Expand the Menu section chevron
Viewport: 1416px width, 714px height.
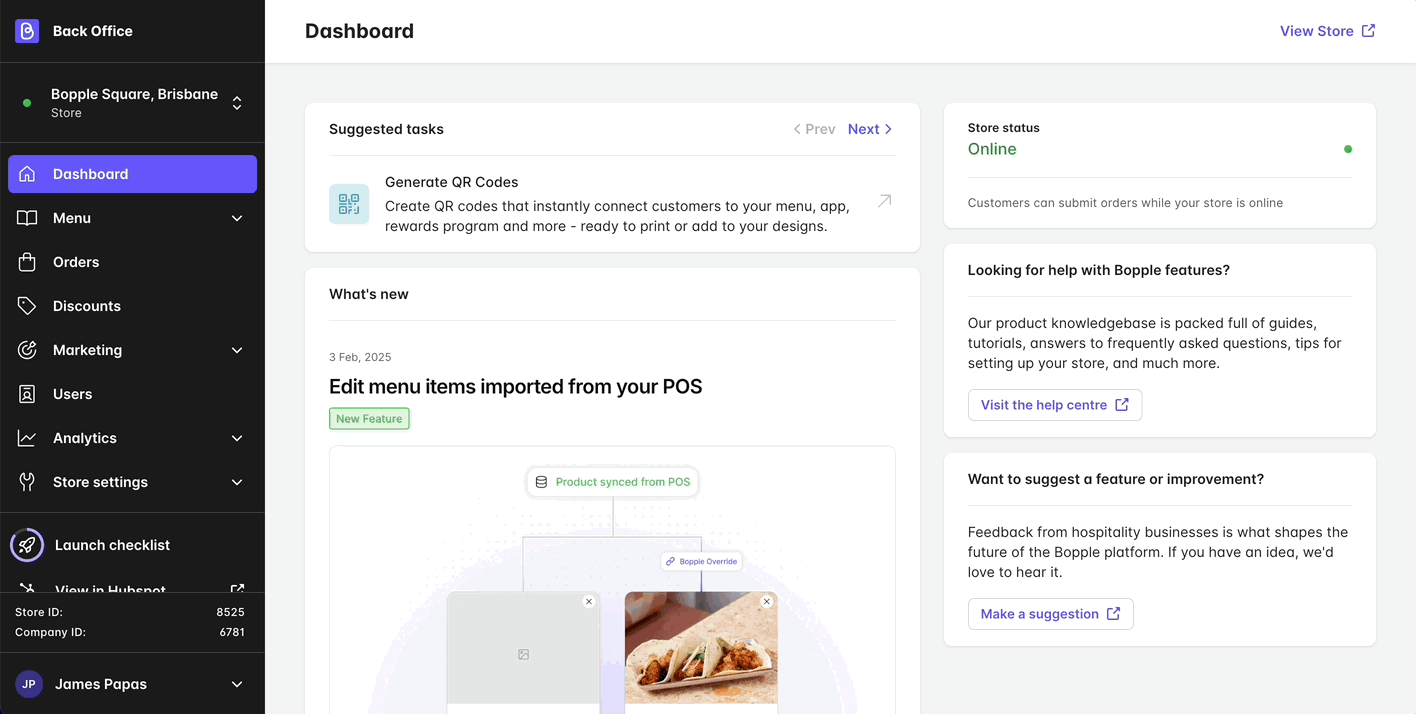(237, 218)
